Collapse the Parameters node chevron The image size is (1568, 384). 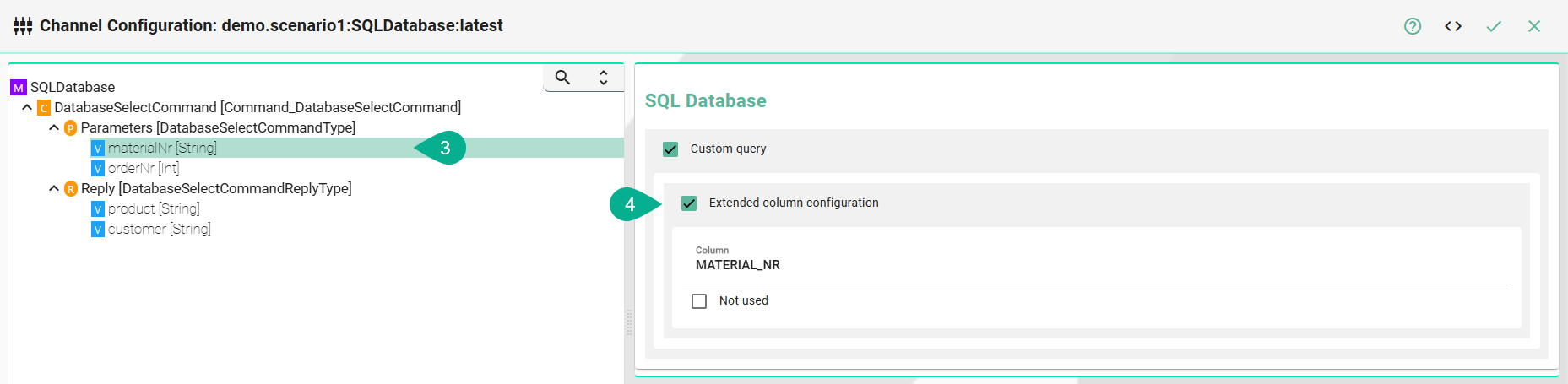click(x=54, y=127)
